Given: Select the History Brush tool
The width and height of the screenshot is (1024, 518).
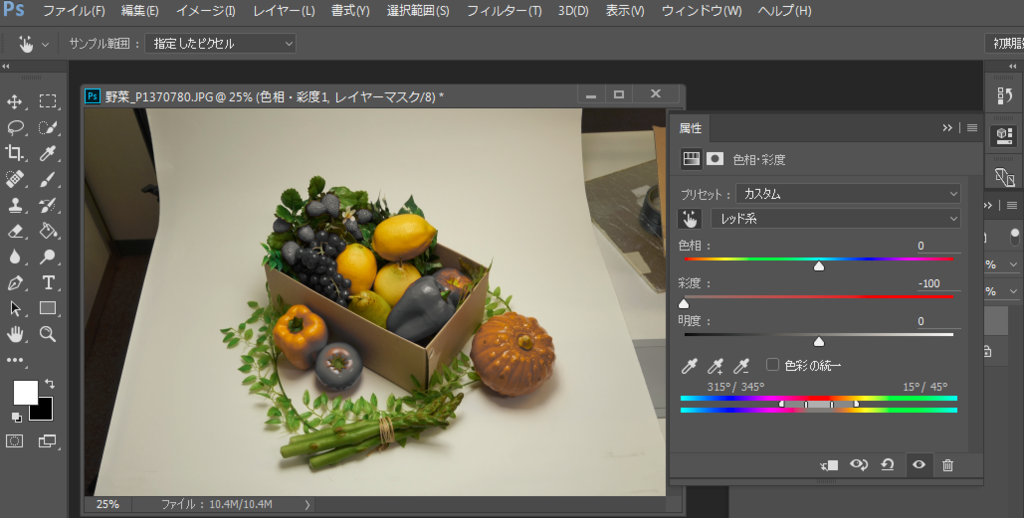Looking at the screenshot, I should (48, 205).
